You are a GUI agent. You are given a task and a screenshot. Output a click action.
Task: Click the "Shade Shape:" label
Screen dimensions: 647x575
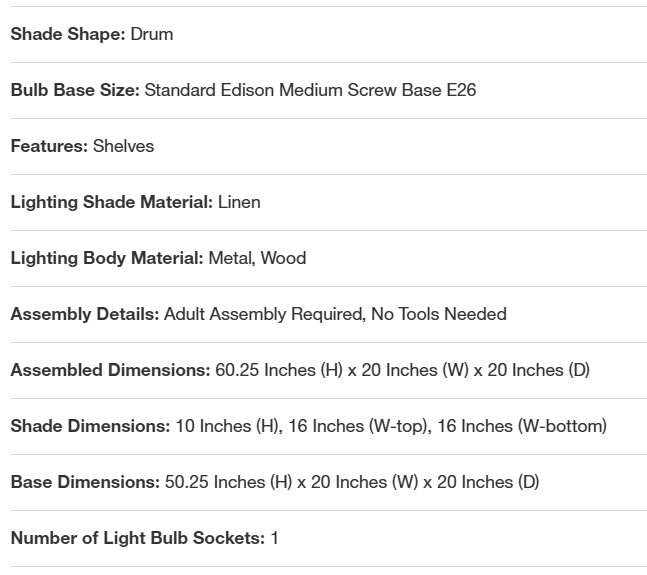[x=68, y=34]
